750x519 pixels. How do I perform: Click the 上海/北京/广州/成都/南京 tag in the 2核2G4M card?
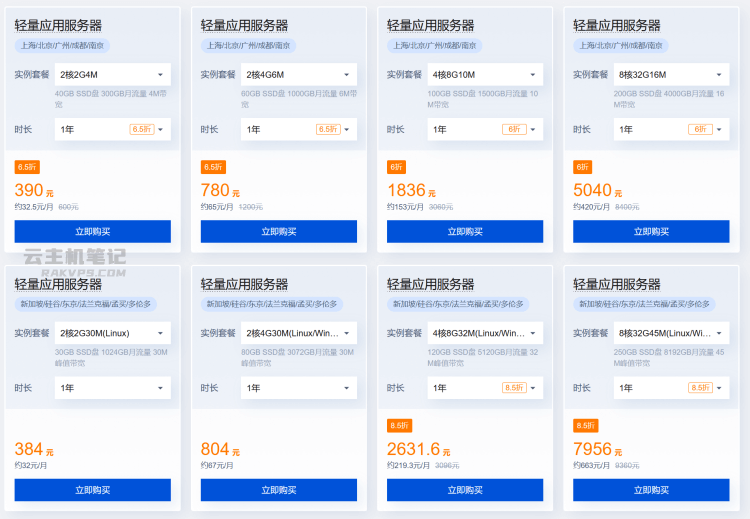(62, 45)
